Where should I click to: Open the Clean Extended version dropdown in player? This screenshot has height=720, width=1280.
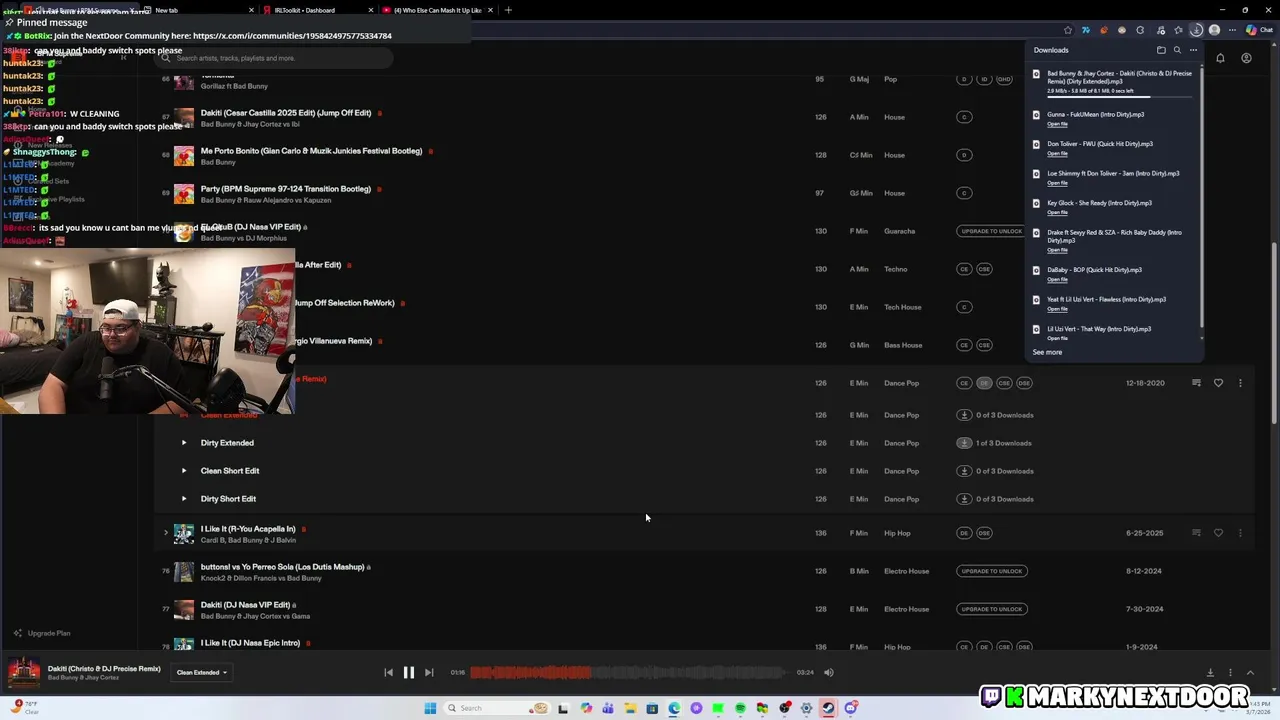click(202, 672)
